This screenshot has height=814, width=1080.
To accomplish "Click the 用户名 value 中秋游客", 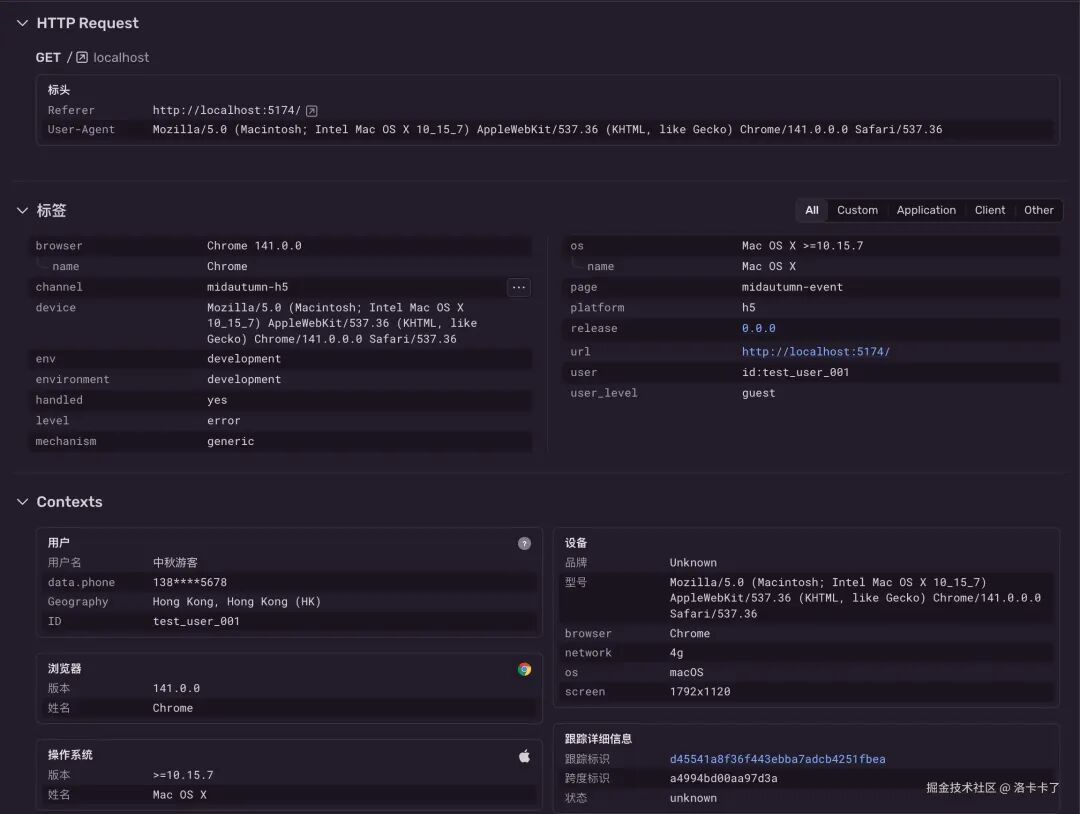I will pos(175,563).
